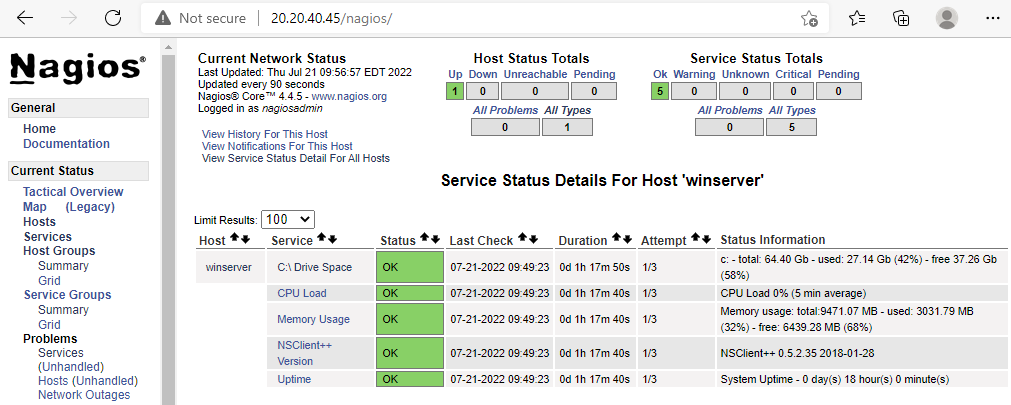Viewport: 1011px width, 405px height.
Task: Sort Attempt column descending arrow
Action: [706, 239]
